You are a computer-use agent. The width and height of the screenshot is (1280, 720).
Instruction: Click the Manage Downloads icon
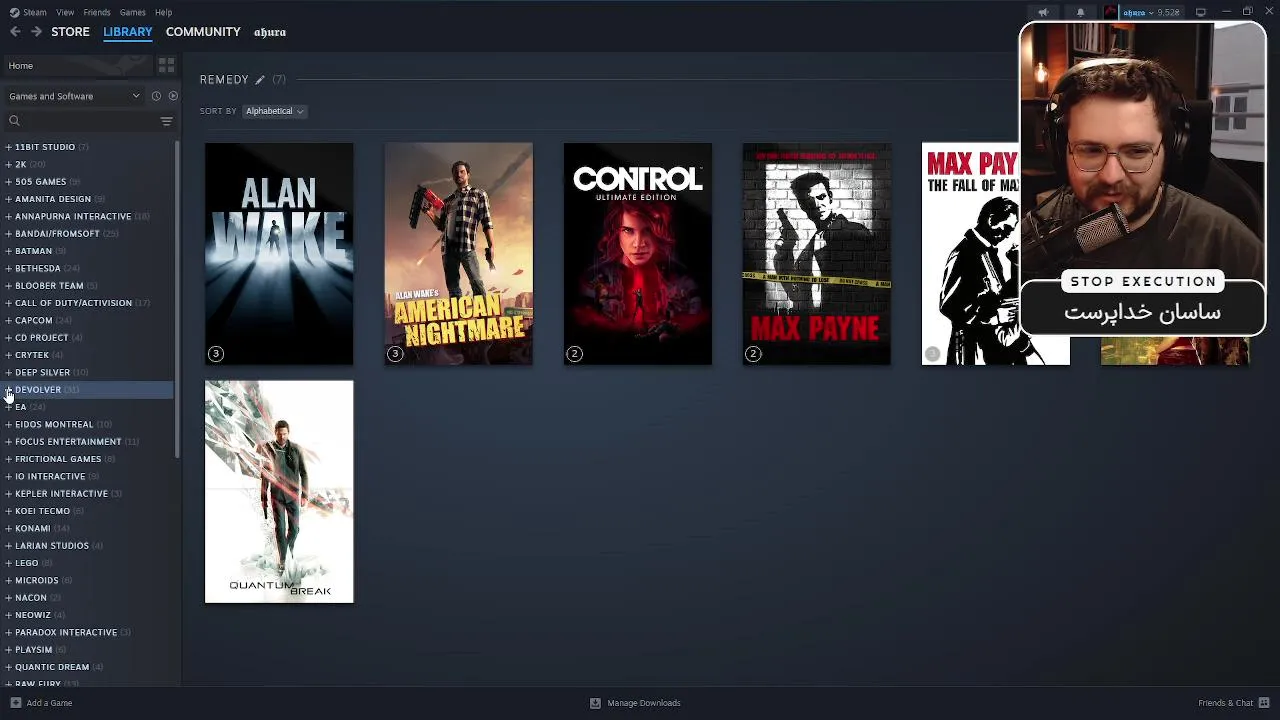[595, 703]
